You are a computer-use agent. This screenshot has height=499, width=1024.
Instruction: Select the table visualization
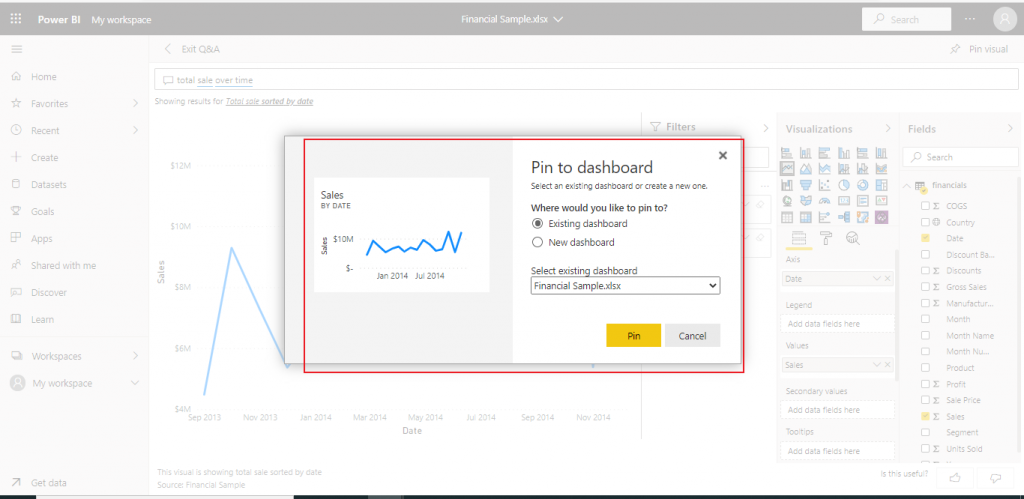787,217
